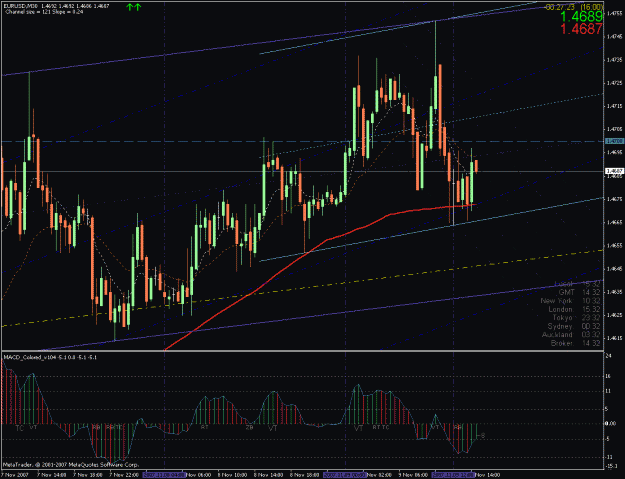Click the MACD_Colored_v104 indicator label
This screenshot has width=625, height=479.
(x=50, y=357)
